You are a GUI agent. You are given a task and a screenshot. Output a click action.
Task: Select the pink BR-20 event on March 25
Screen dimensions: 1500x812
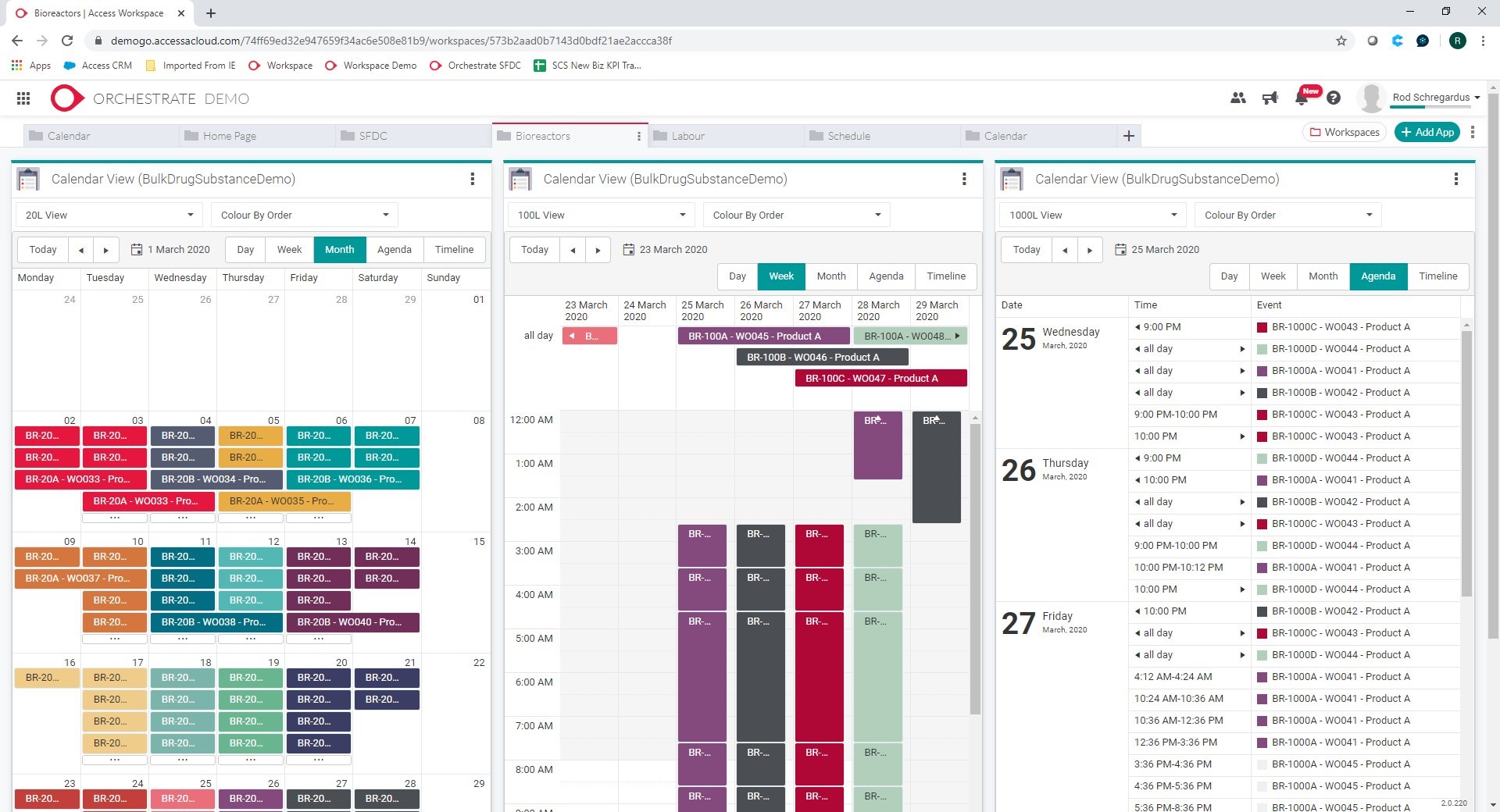182,799
